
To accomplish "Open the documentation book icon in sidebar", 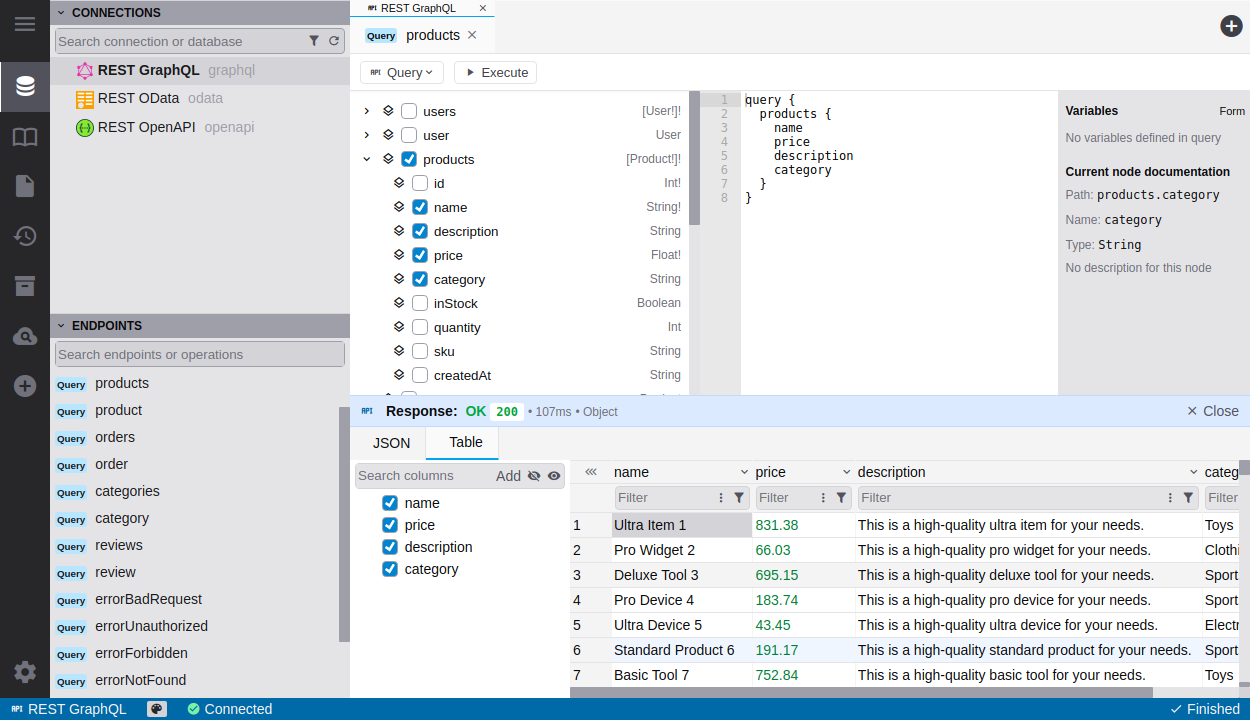I will (x=25, y=136).
